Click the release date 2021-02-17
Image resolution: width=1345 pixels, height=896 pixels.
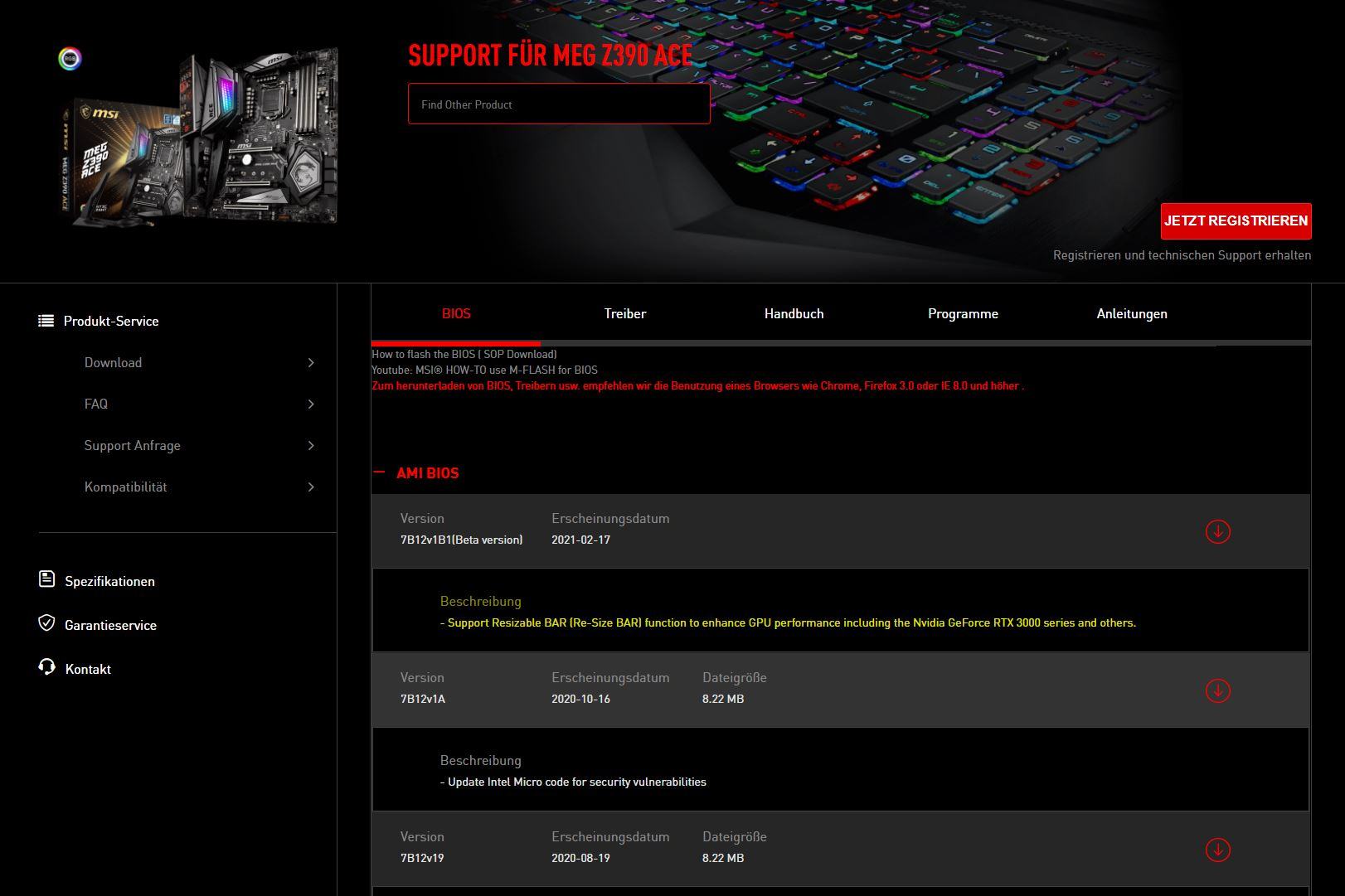coord(580,540)
